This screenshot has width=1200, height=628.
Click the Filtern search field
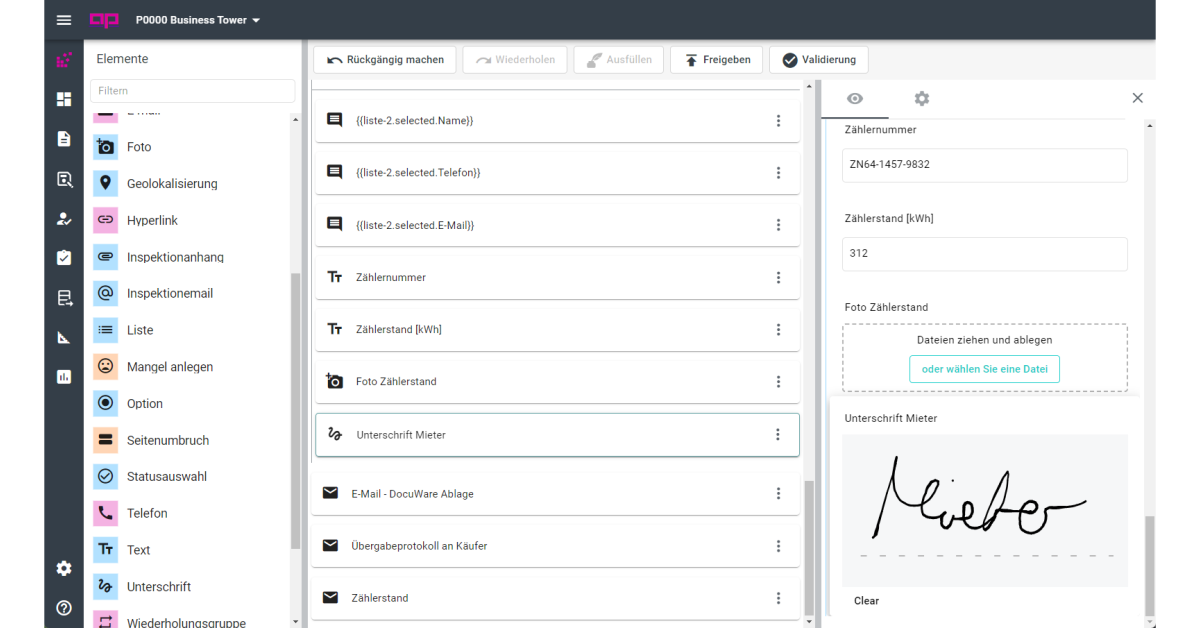[192, 91]
